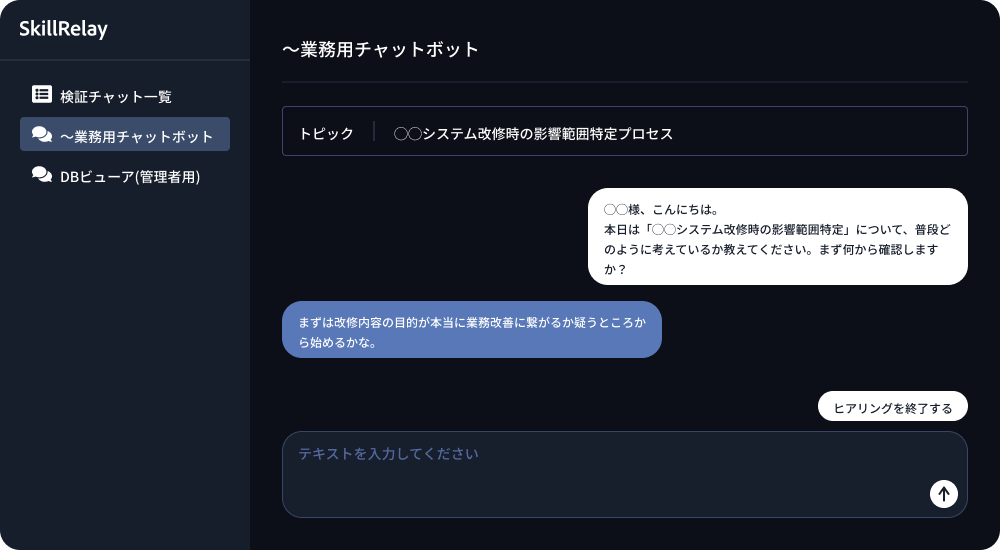
Task: Click the chat bubbles icon beside 〜業務用チャットボット
Action: coord(42,135)
